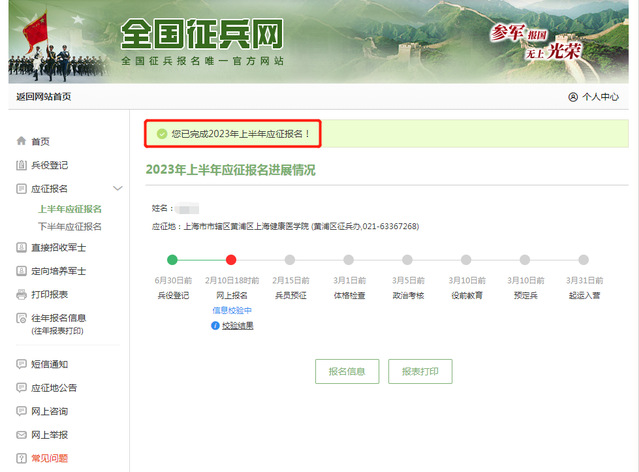Open 个人中心 link
639x472 pixels.
coord(600,97)
